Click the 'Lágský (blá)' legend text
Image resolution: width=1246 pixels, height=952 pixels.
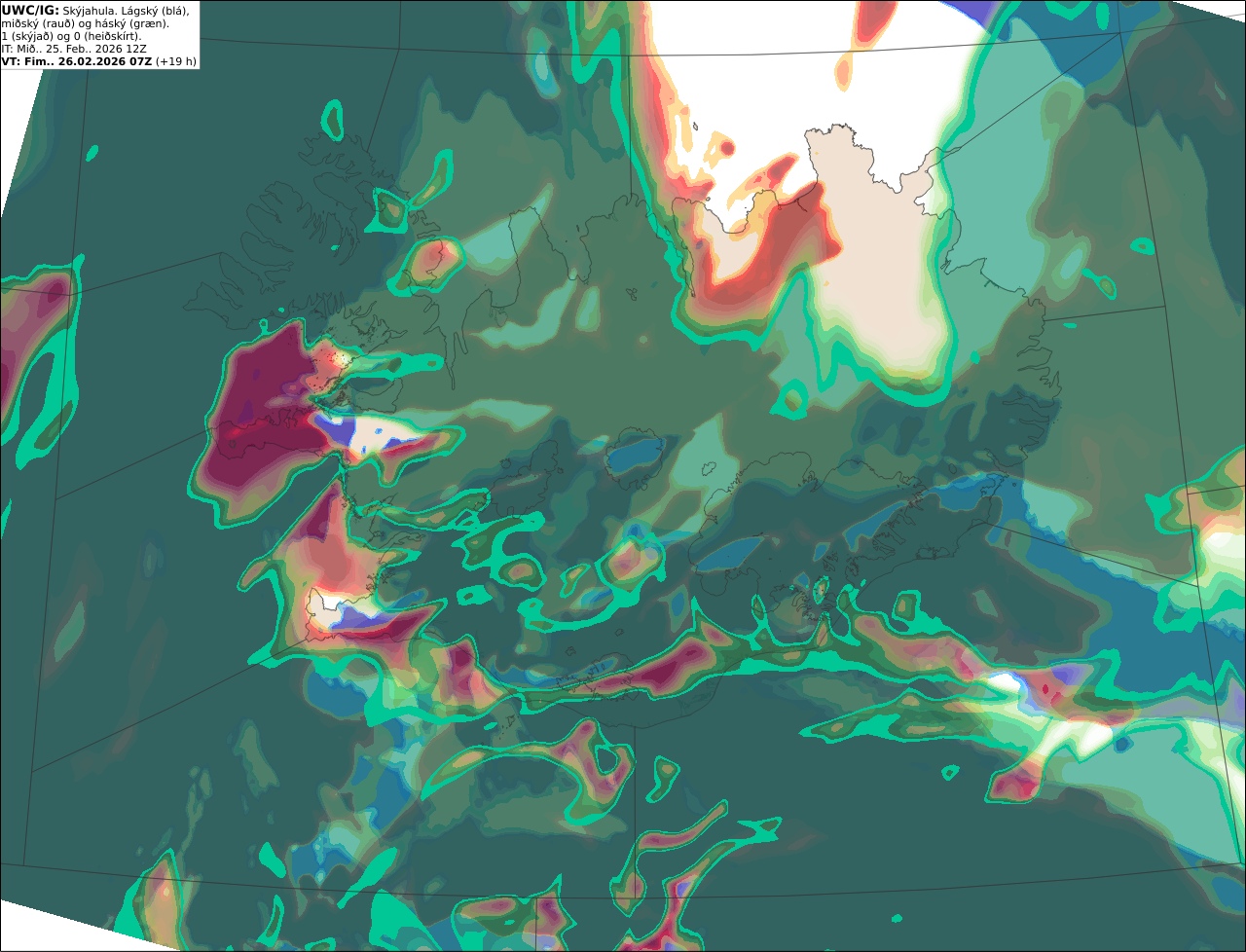tap(155, 11)
